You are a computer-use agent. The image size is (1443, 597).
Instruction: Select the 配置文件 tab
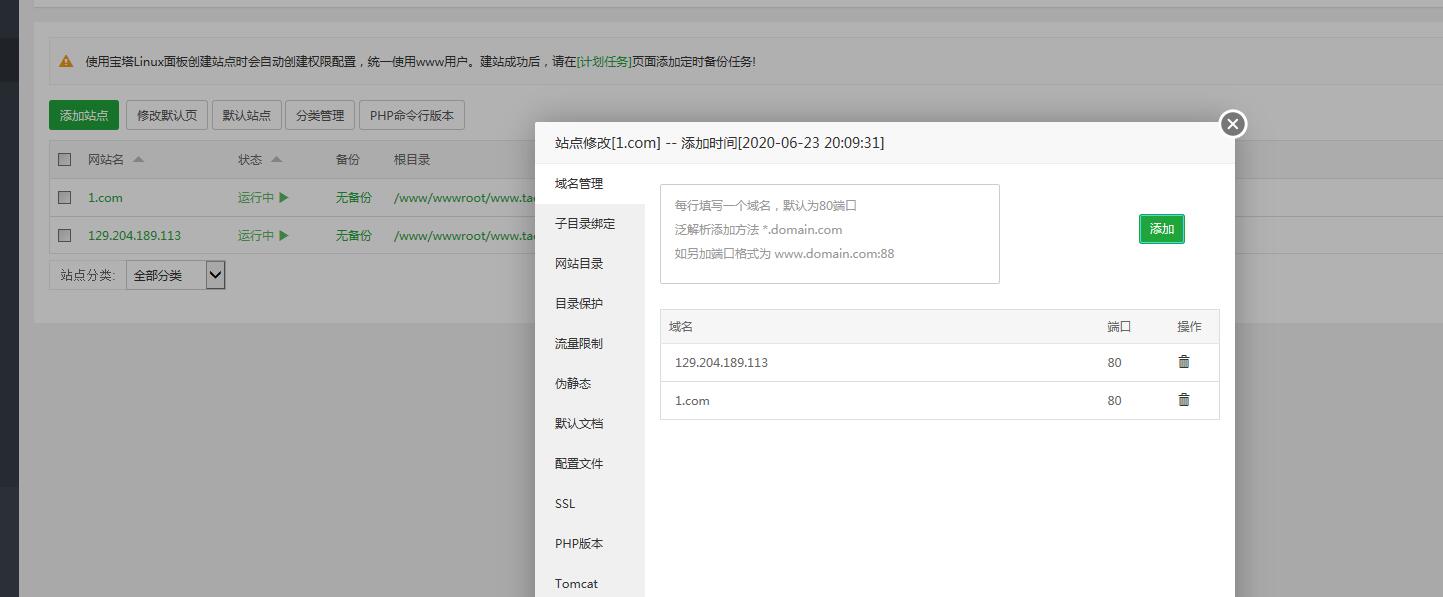tap(579, 464)
